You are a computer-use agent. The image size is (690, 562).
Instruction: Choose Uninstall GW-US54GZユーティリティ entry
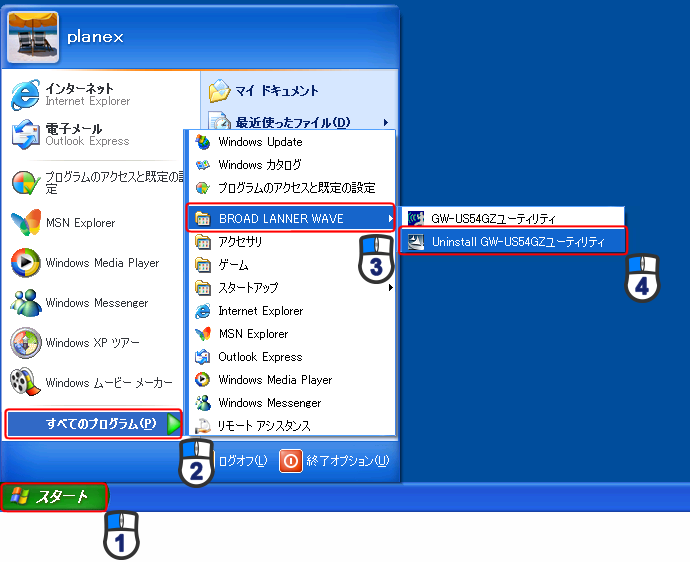512,241
